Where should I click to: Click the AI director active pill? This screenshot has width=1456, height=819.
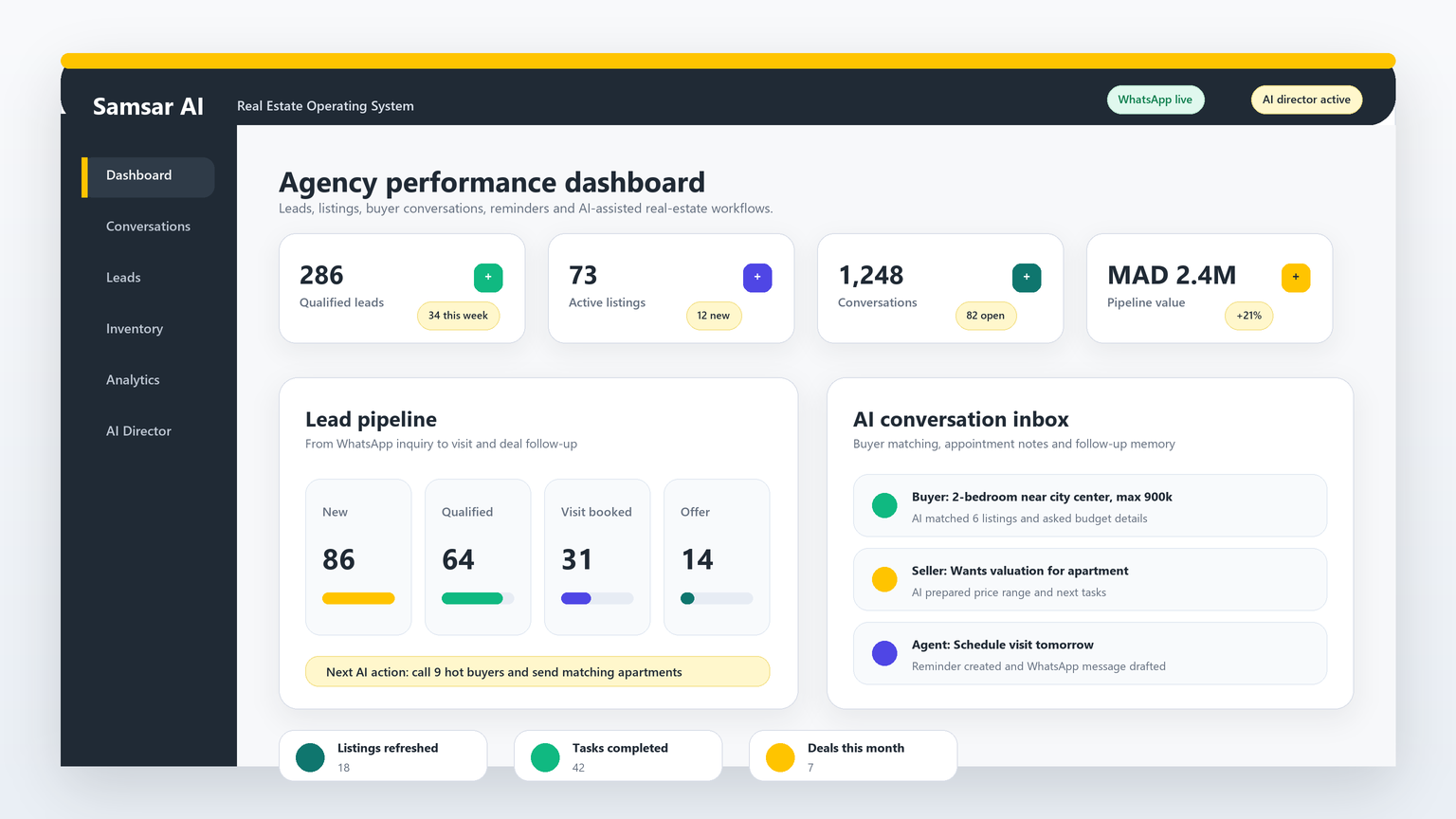coord(1306,100)
